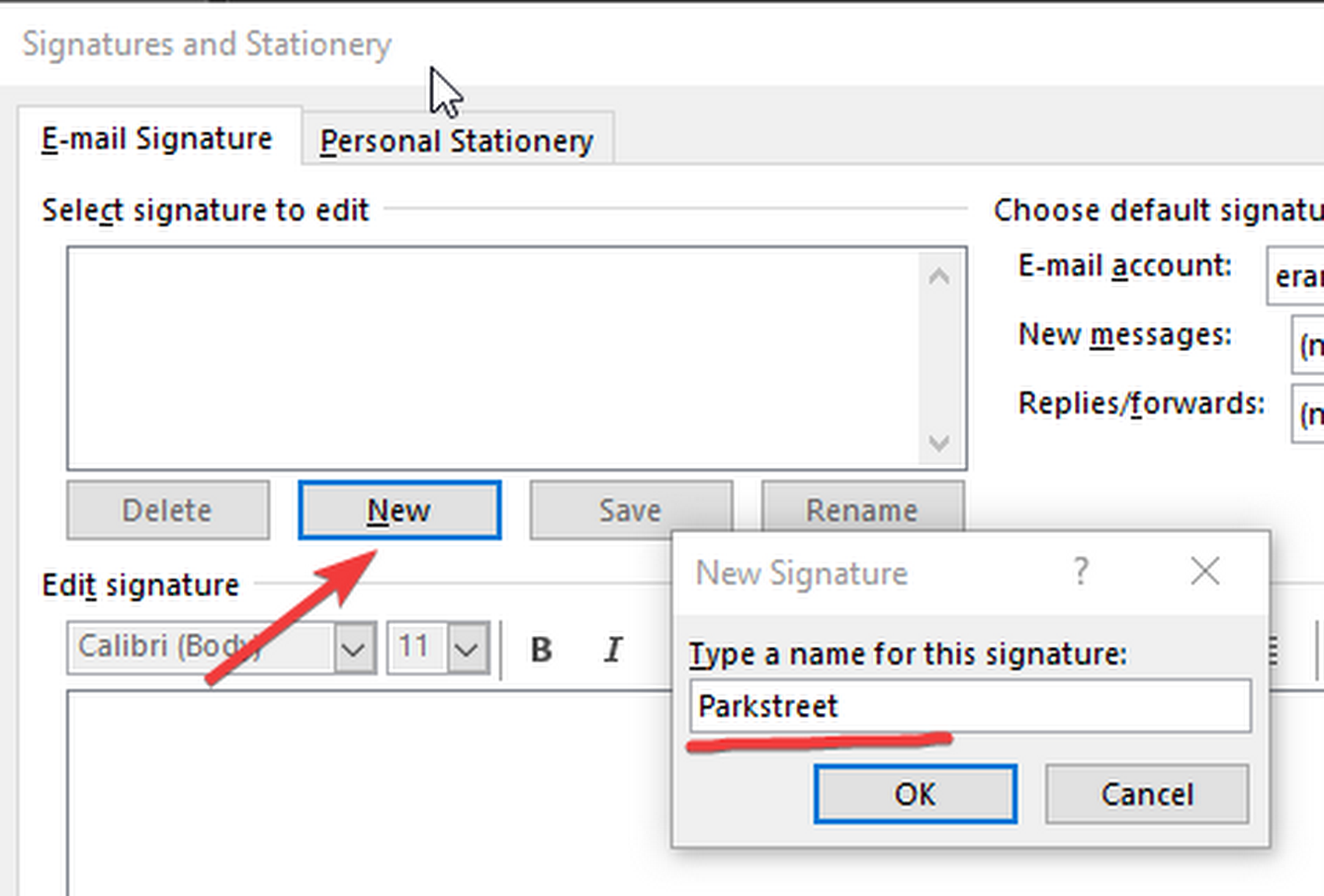
Task: Confirm signature name with OK
Action: tap(915, 794)
